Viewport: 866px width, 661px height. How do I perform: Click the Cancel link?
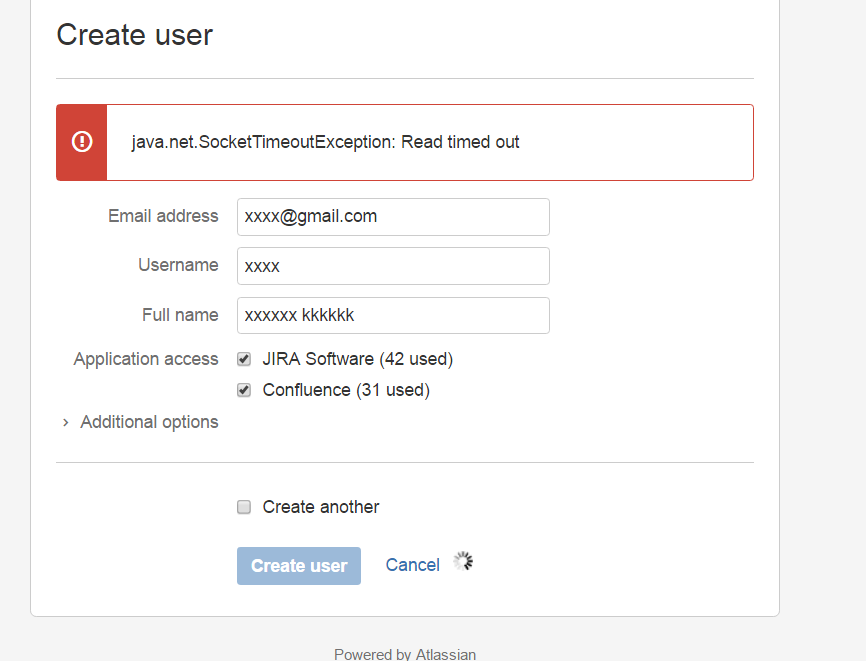point(412,564)
